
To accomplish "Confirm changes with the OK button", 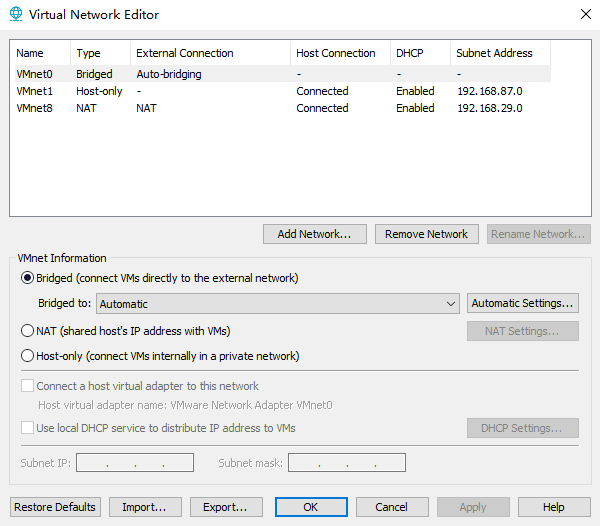I will (x=311, y=507).
